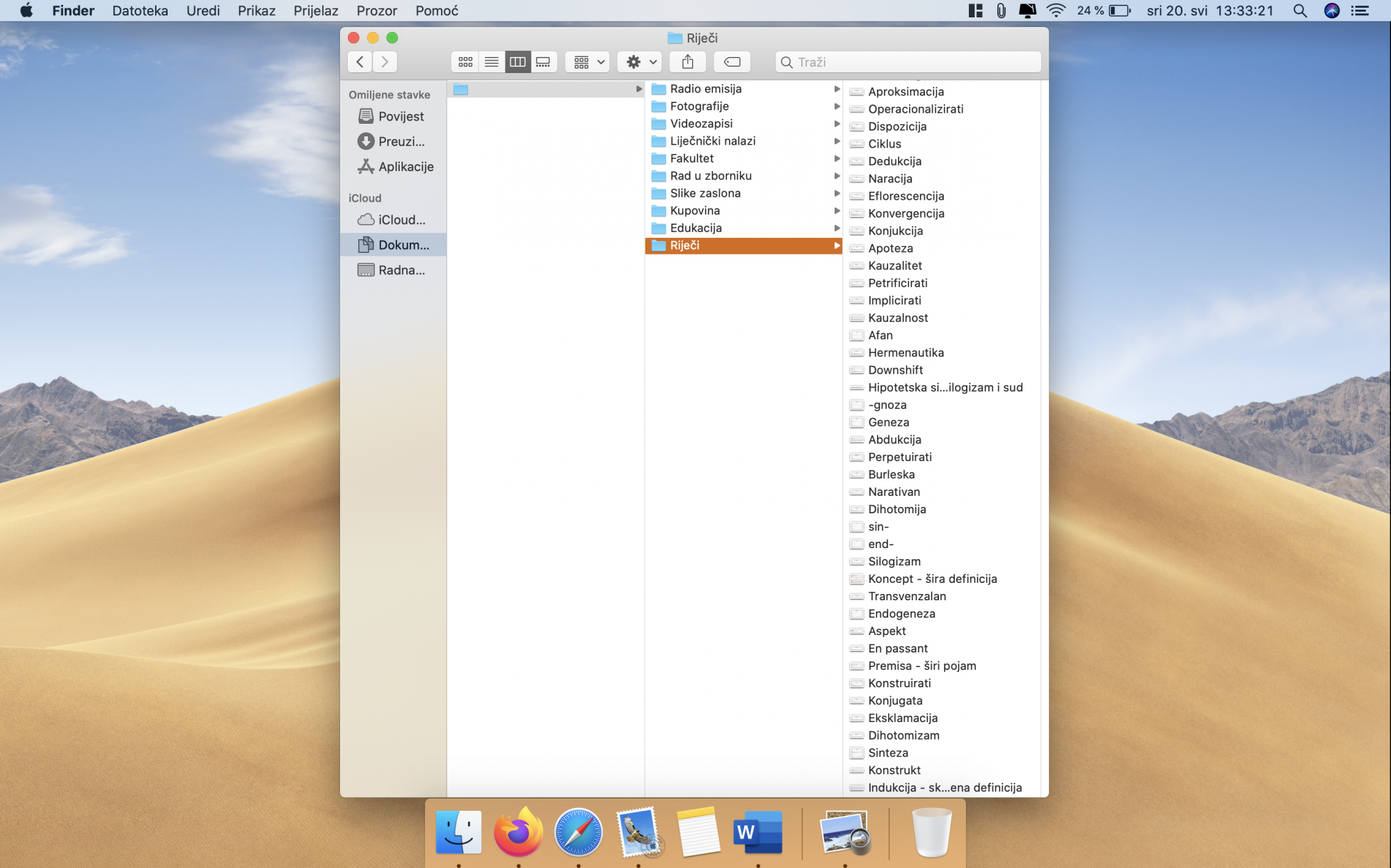The image size is (1391, 868).
Task: Click the Edit Tags toolbar icon
Action: 732,62
